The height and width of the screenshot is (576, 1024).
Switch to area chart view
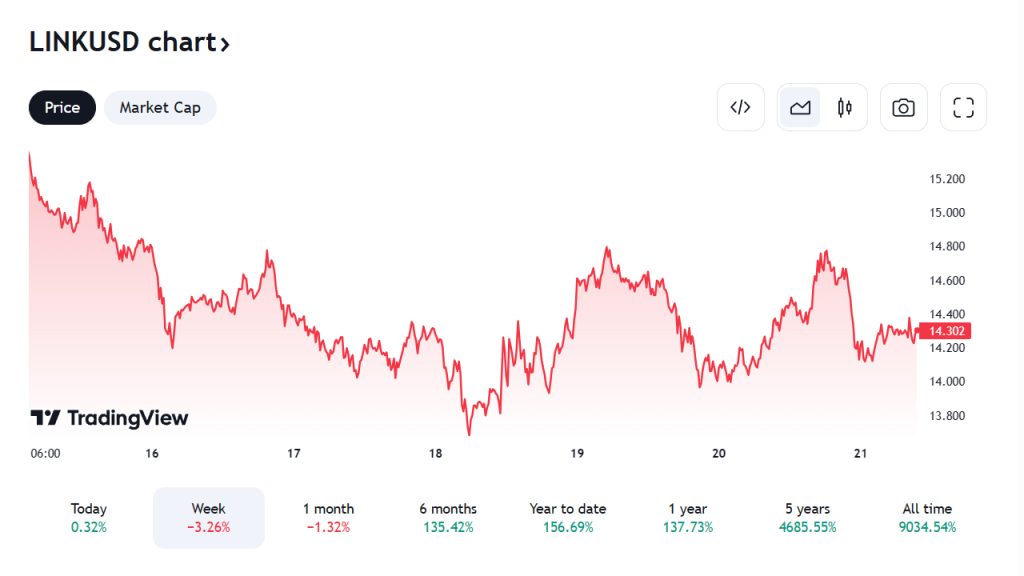800,108
